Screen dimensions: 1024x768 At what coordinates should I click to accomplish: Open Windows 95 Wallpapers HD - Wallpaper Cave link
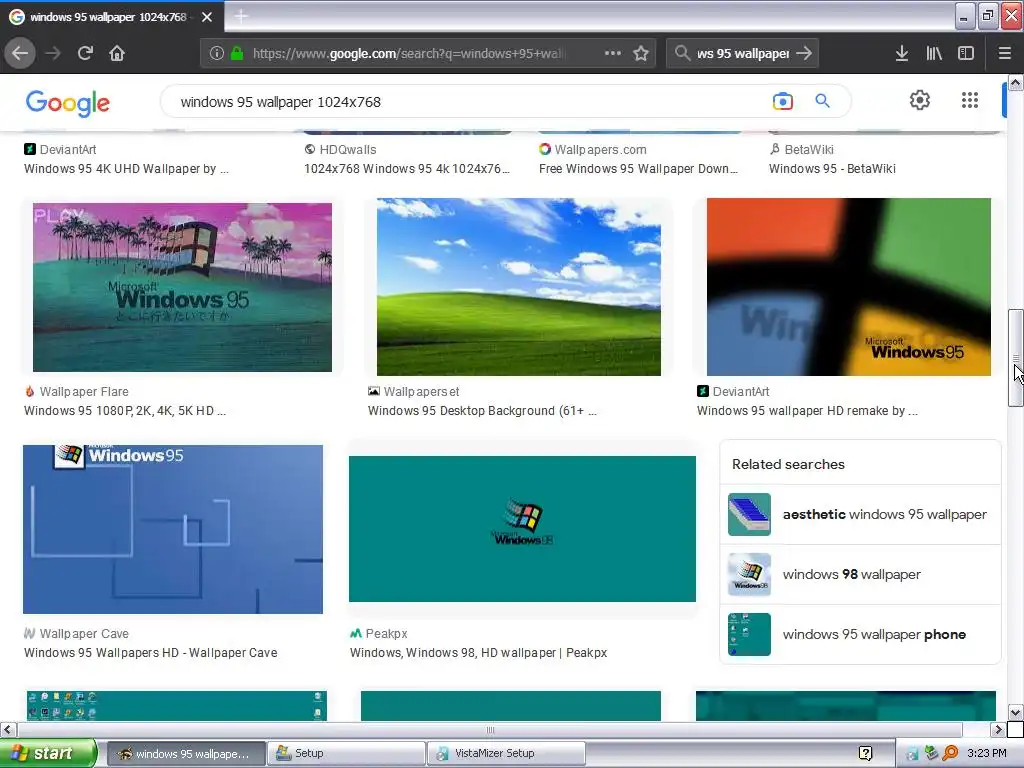tap(151, 652)
